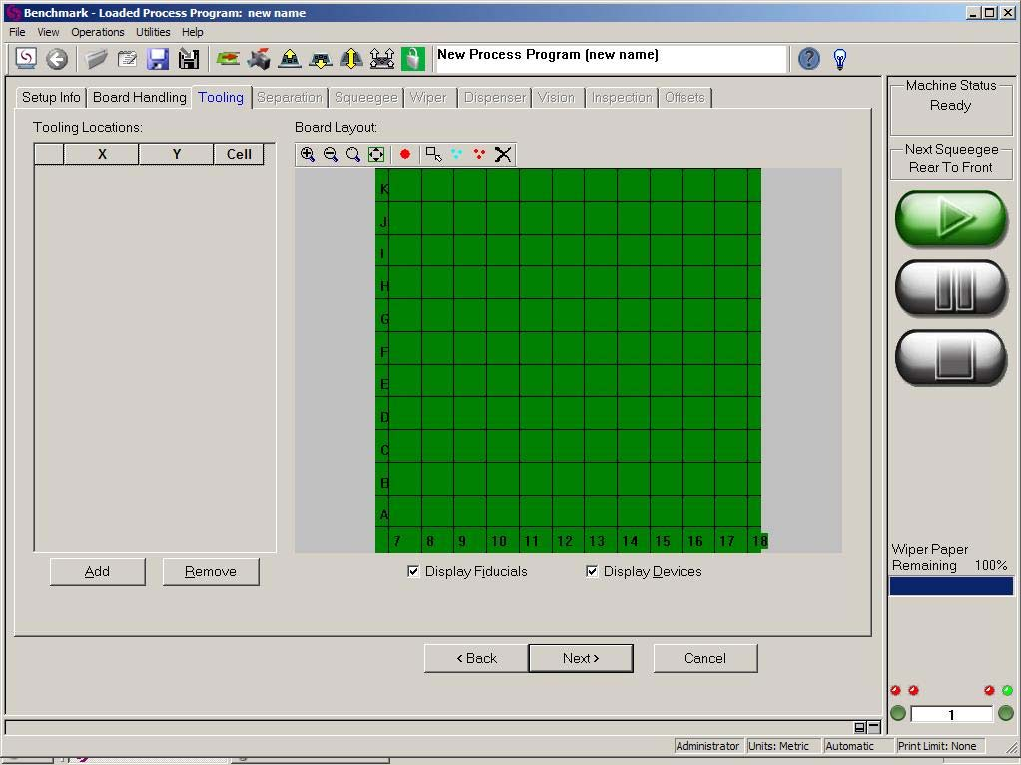This screenshot has height=765, width=1021.
Task: Click the raise table up-arrow icon
Action: 290,59
